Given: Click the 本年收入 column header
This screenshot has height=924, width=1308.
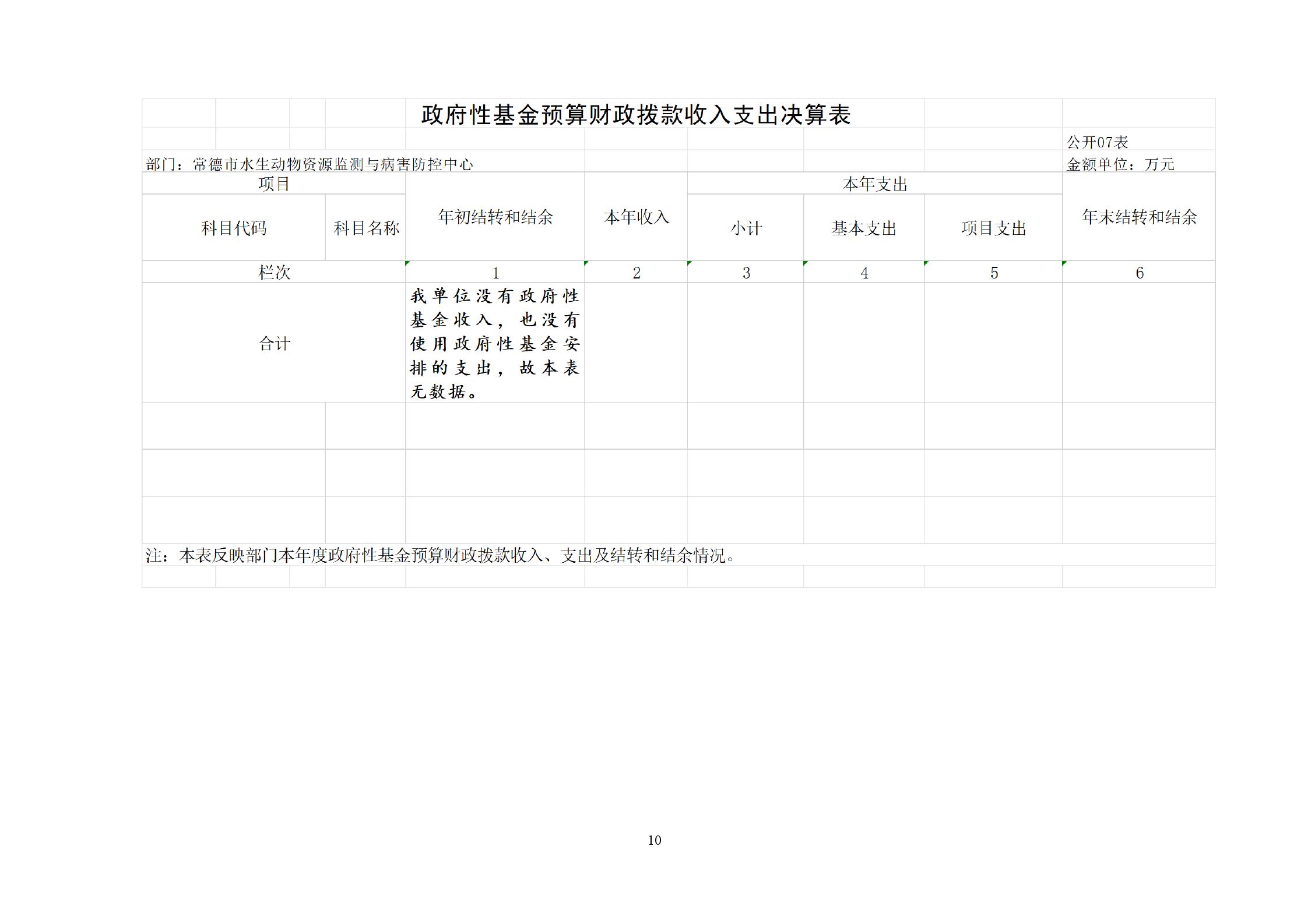Looking at the screenshot, I should click(x=636, y=217).
